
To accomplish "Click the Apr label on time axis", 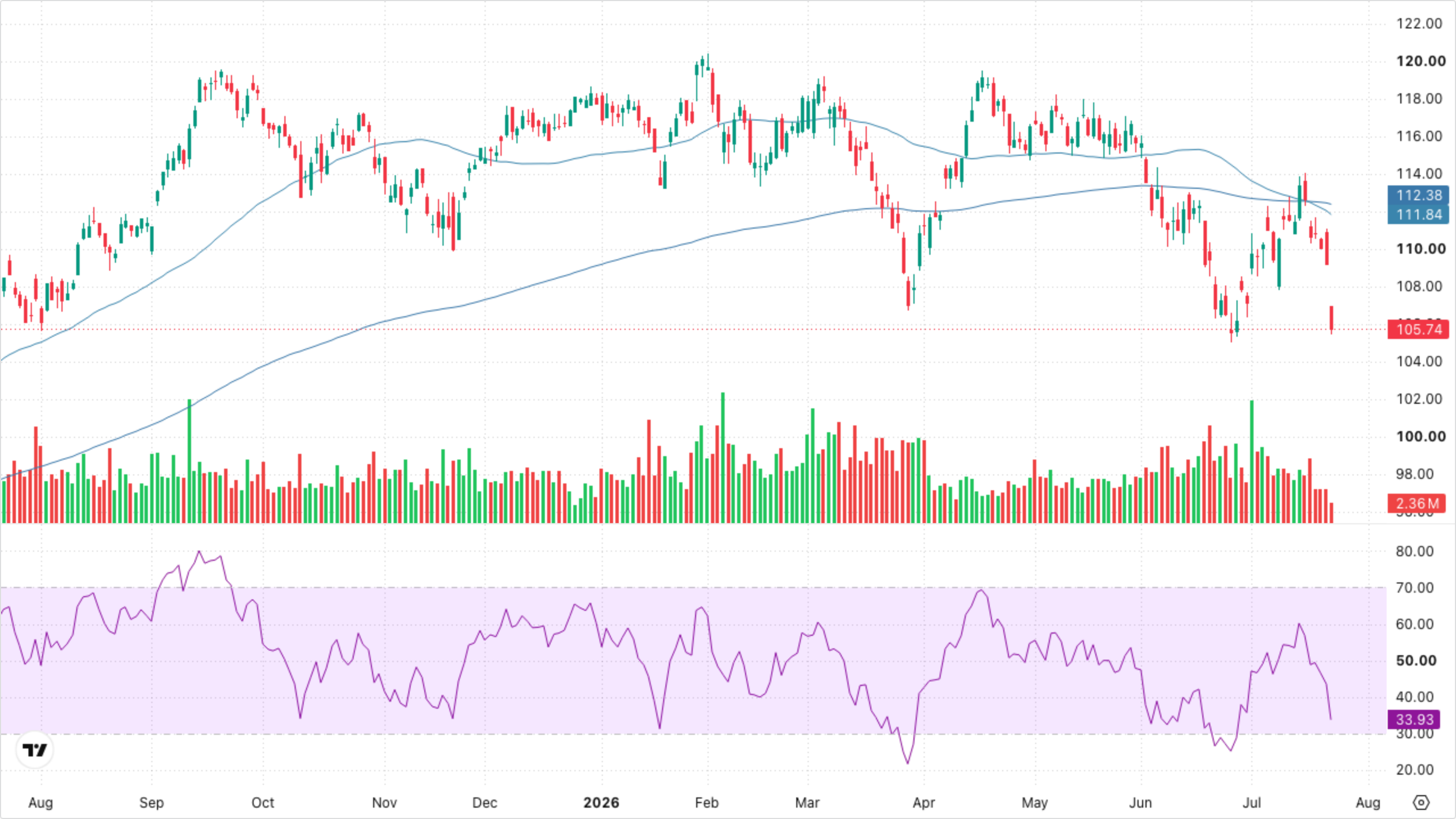I will [924, 803].
